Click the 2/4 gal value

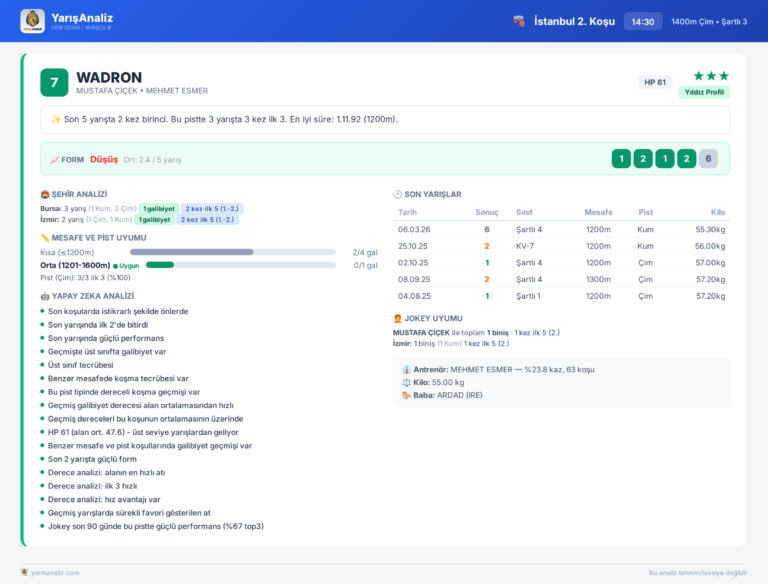point(365,252)
